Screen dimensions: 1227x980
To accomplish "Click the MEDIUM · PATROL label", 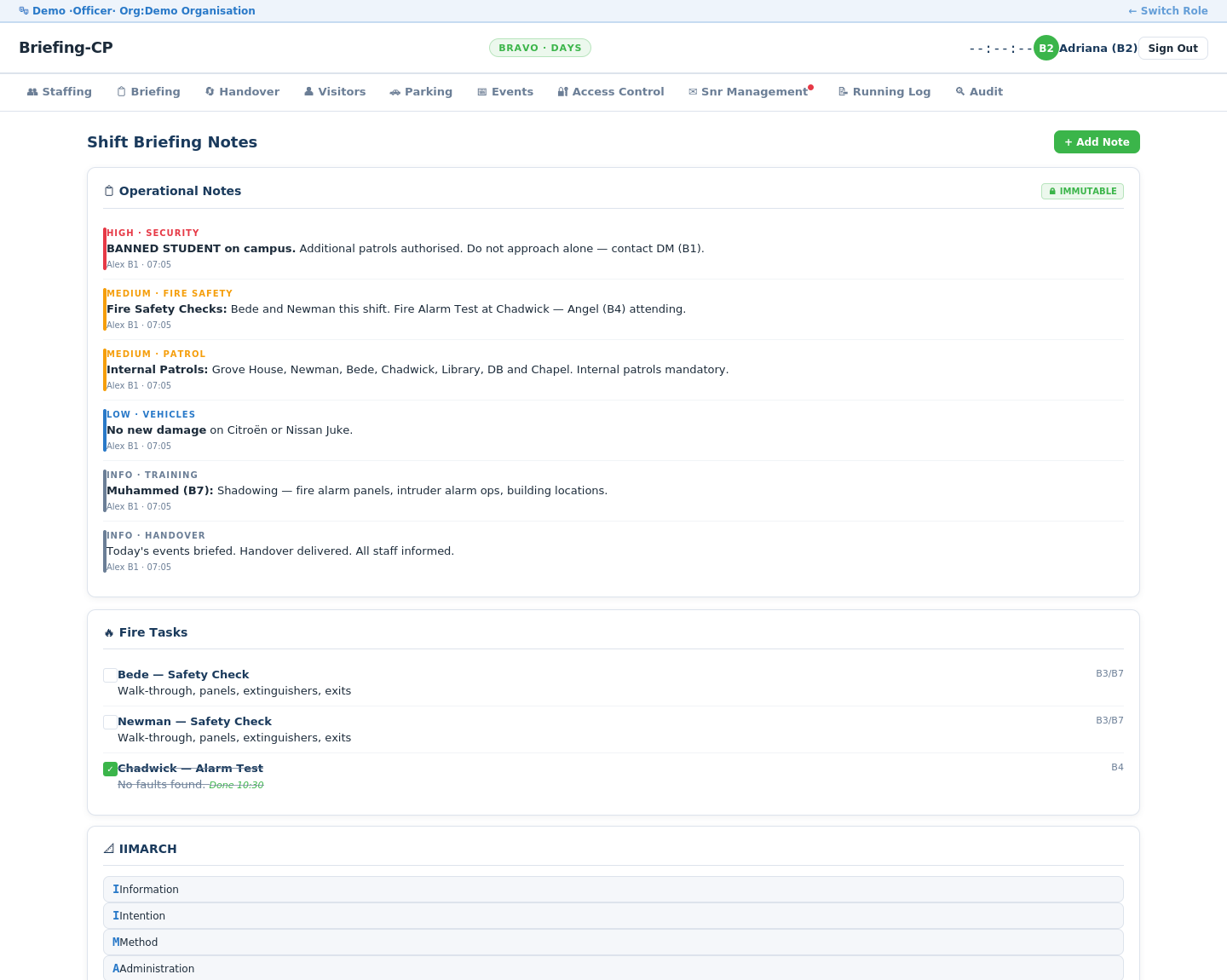I will (x=156, y=355).
